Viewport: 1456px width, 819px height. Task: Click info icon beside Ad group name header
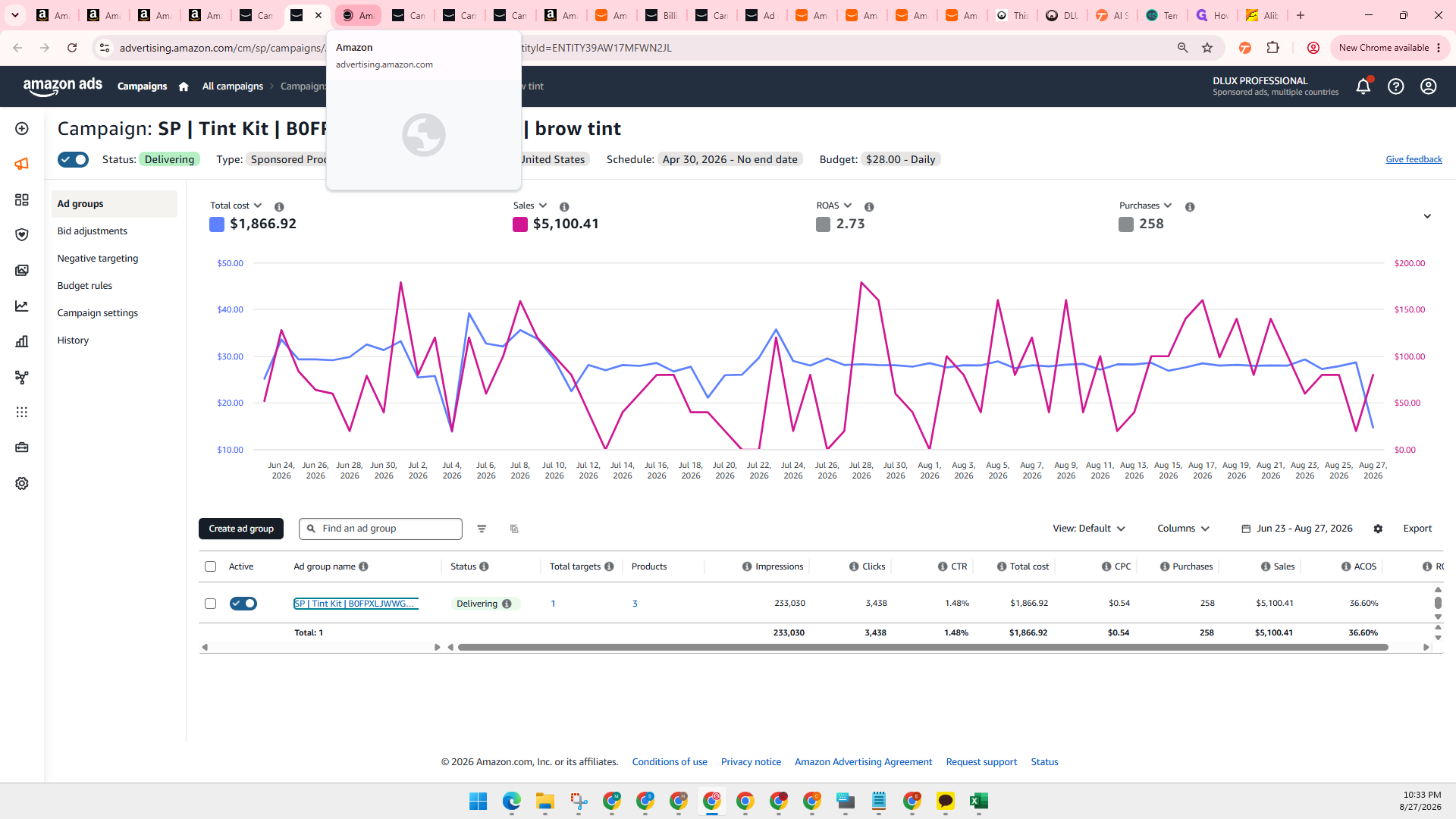click(x=363, y=567)
